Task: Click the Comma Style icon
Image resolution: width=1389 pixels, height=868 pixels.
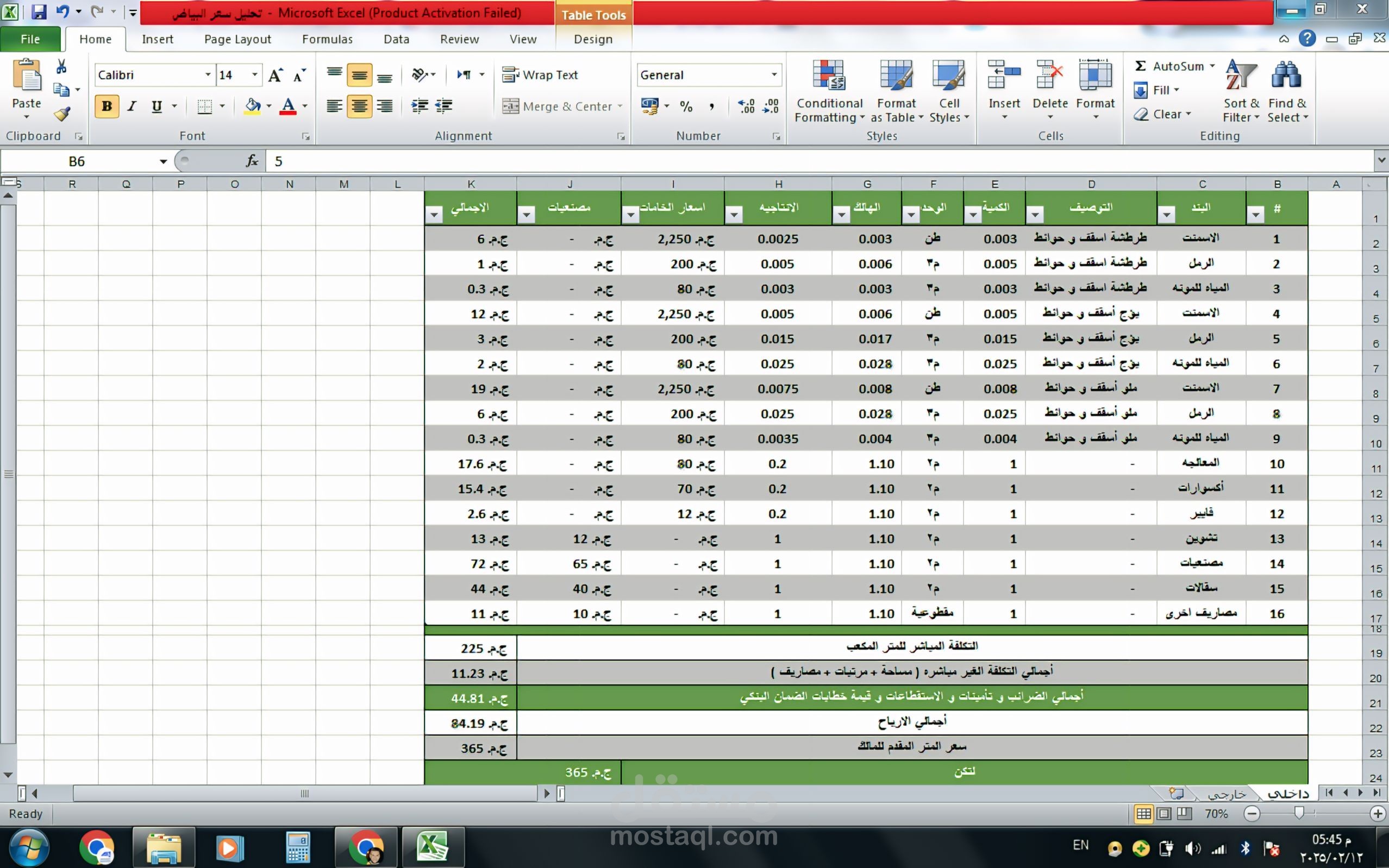Action: click(x=711, y=106)
